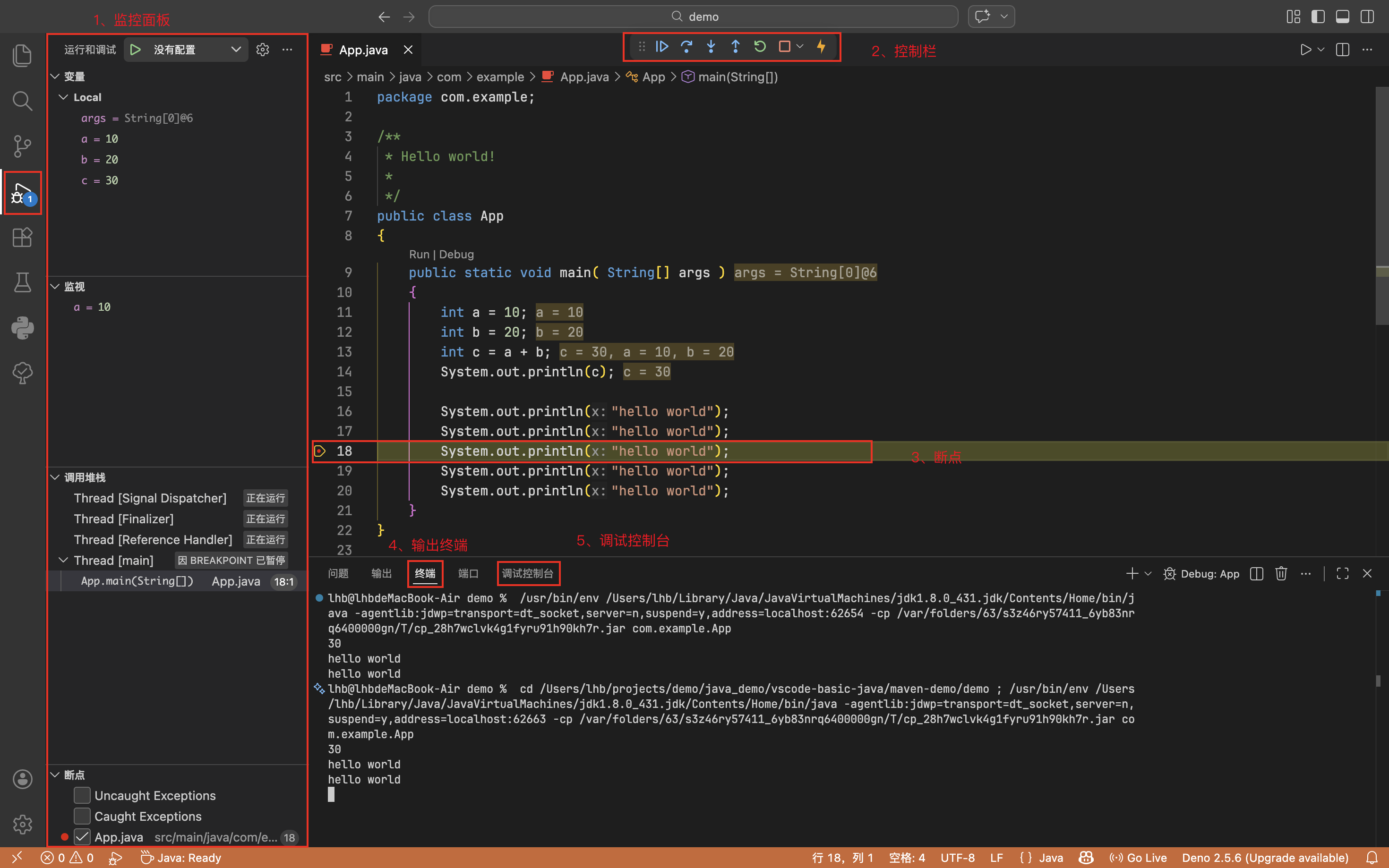Click Java: Ready status item
This screenshot has height=868, width=1389.
point(181,858)
